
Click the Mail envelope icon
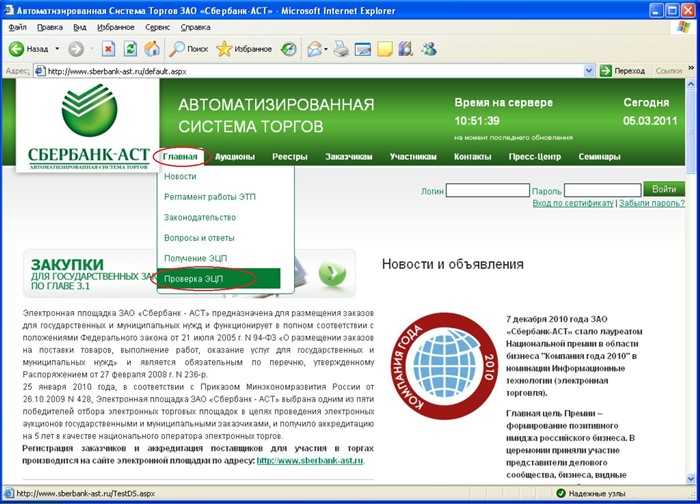click(x=314, y=49)
